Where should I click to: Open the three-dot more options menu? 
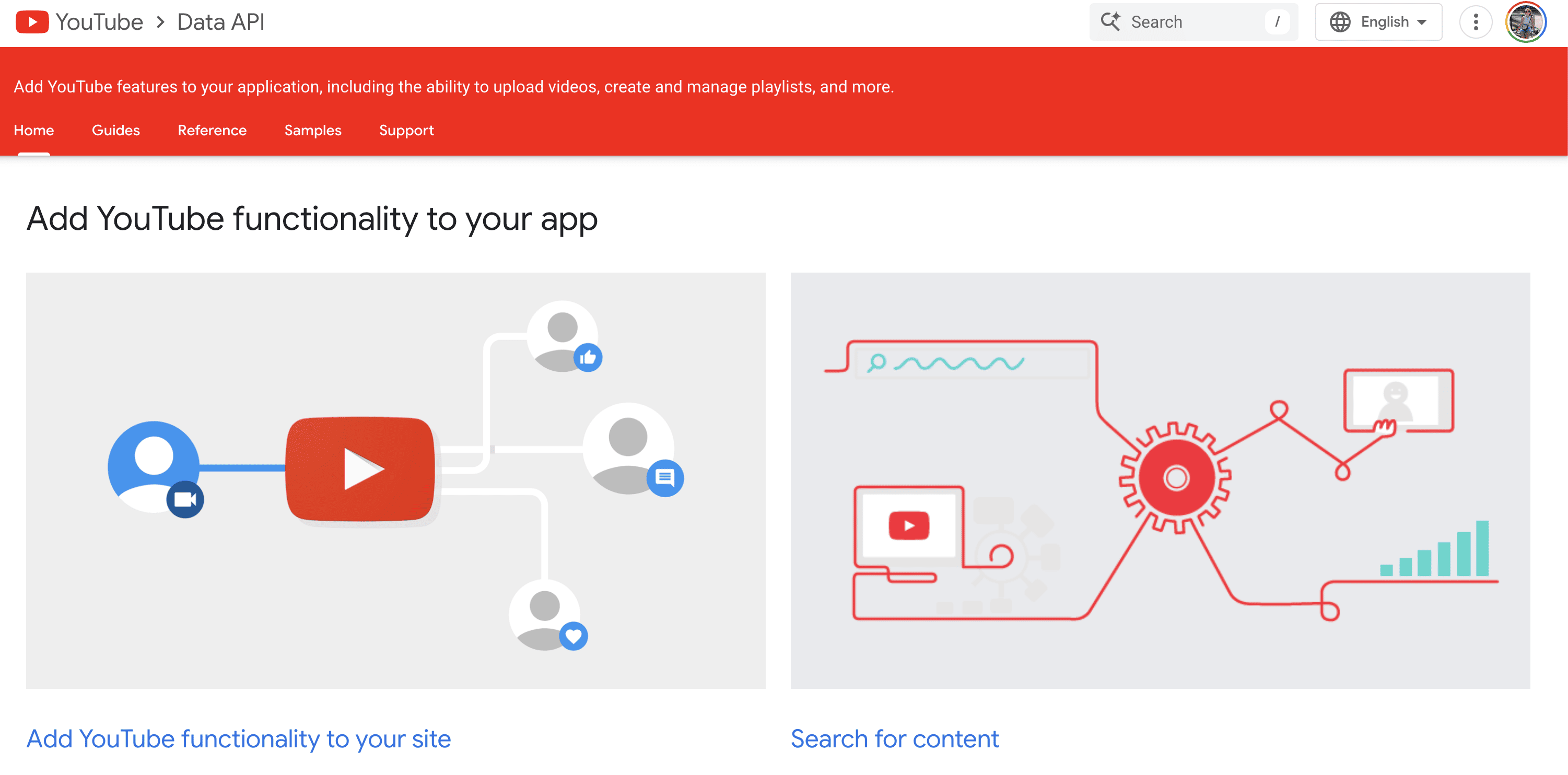point(1476,22)
